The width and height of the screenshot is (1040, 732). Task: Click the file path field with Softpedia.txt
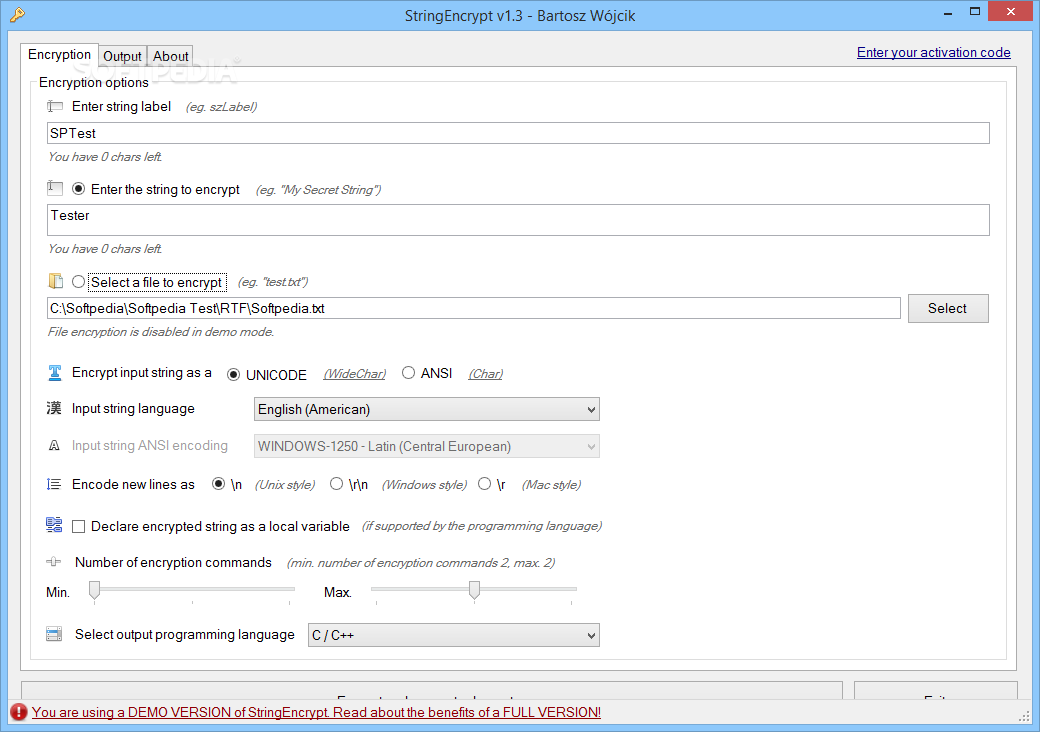tap(474, 308)
